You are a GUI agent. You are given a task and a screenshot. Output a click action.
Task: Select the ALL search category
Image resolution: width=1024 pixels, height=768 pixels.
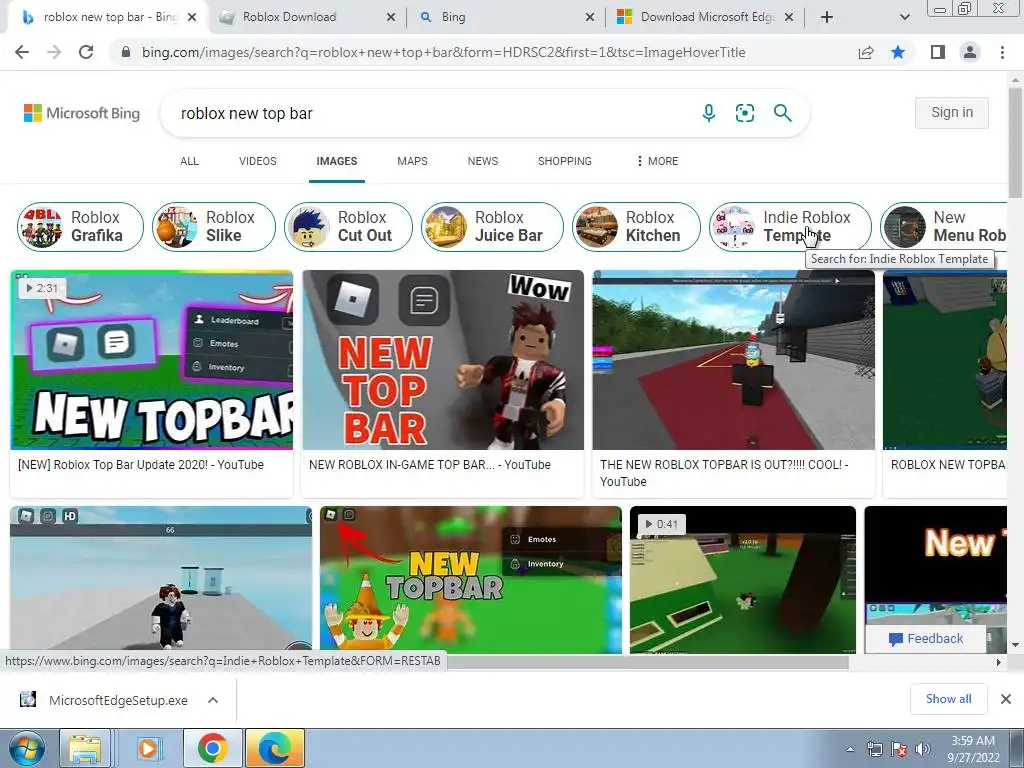click(x=189, y=161)
